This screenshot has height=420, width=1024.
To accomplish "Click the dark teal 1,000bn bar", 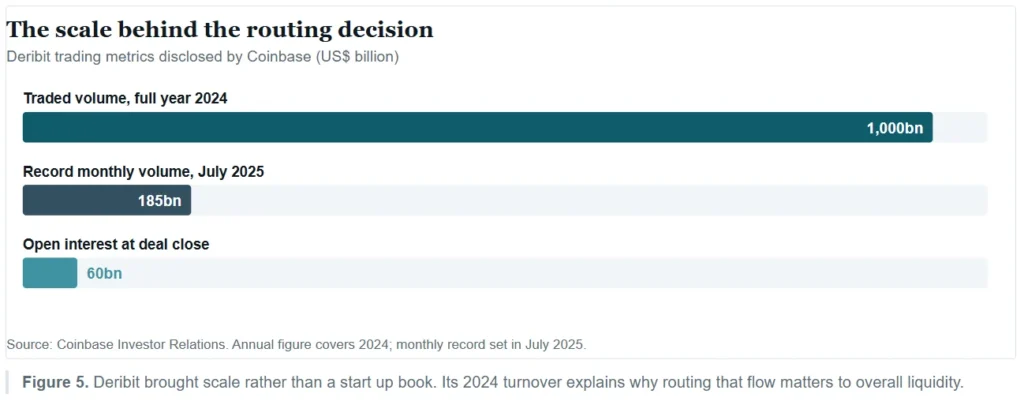I will tap(477, 127).
